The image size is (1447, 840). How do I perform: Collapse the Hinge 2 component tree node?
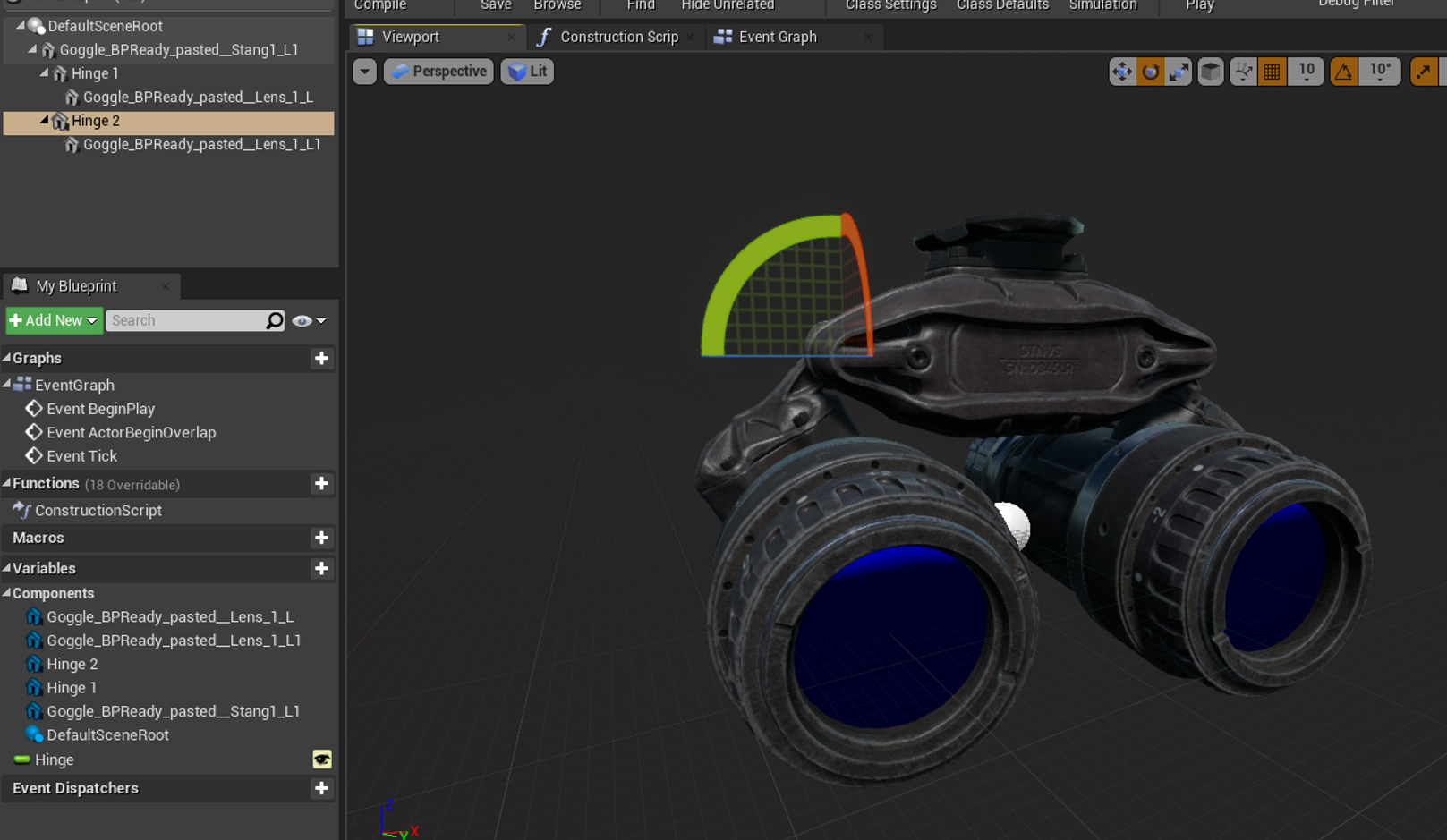pyautogui.click(x=44, y=121)
